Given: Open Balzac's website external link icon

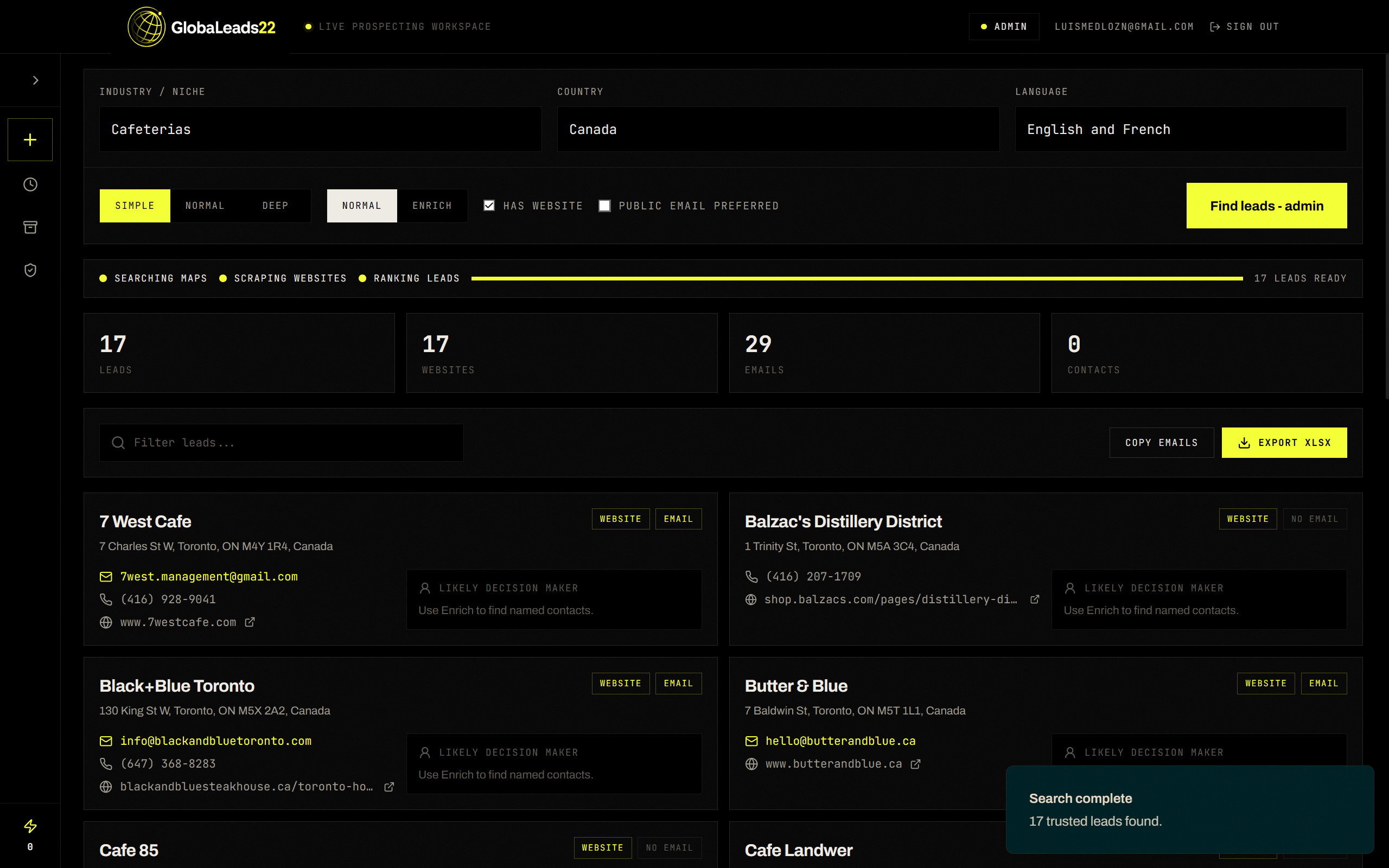Looking at the screenshot, I should coord(1035,599).
